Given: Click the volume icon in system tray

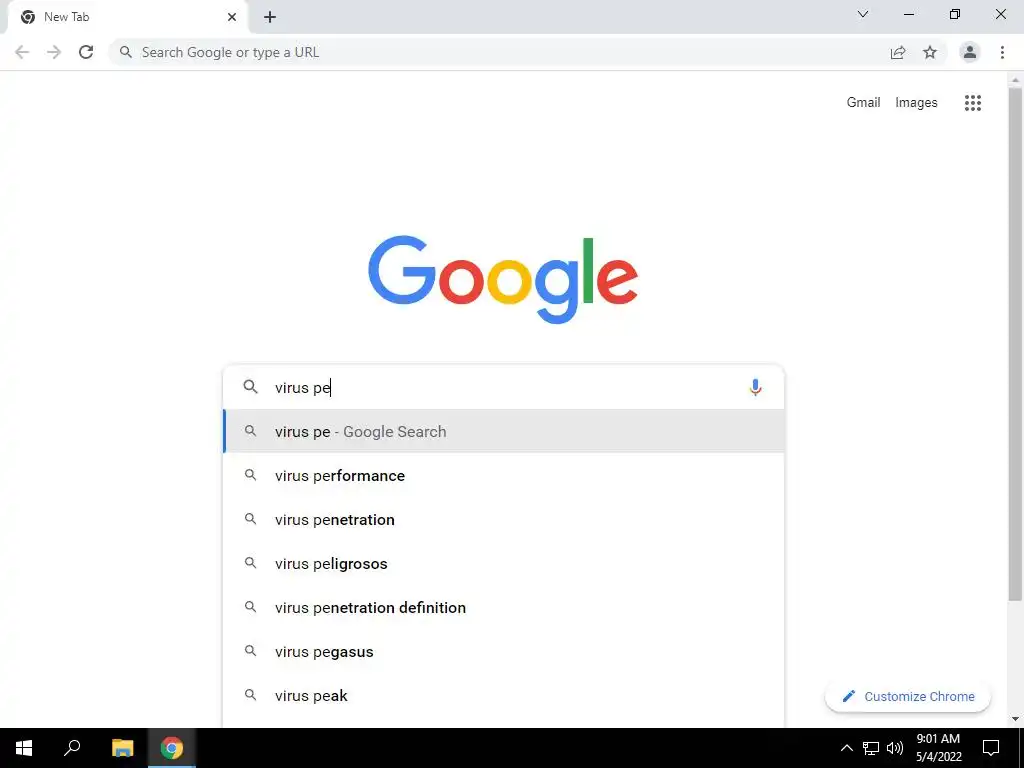Looking at the screenshot, I should click(x=895, y=748).
